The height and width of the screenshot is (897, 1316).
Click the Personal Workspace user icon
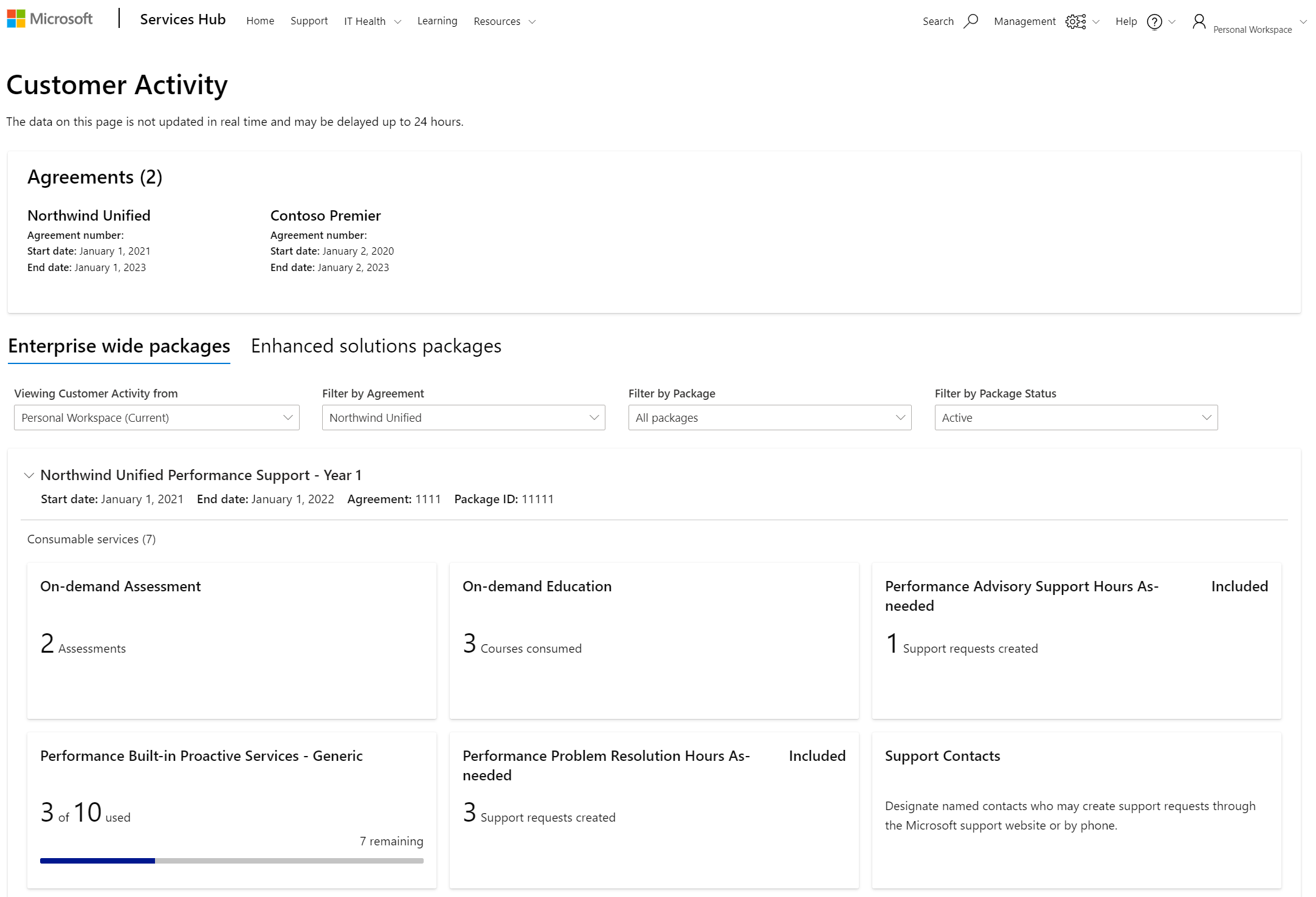1199,21
